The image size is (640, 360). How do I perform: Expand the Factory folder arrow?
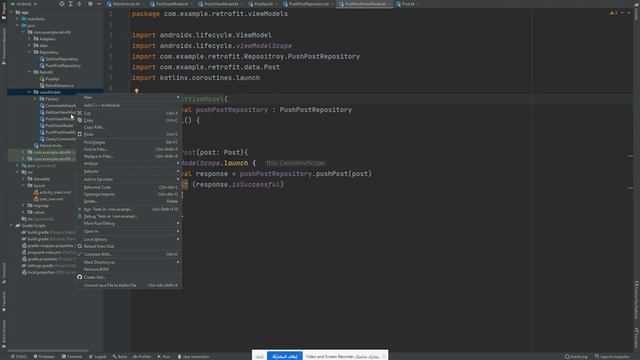(x=36, y=99)
